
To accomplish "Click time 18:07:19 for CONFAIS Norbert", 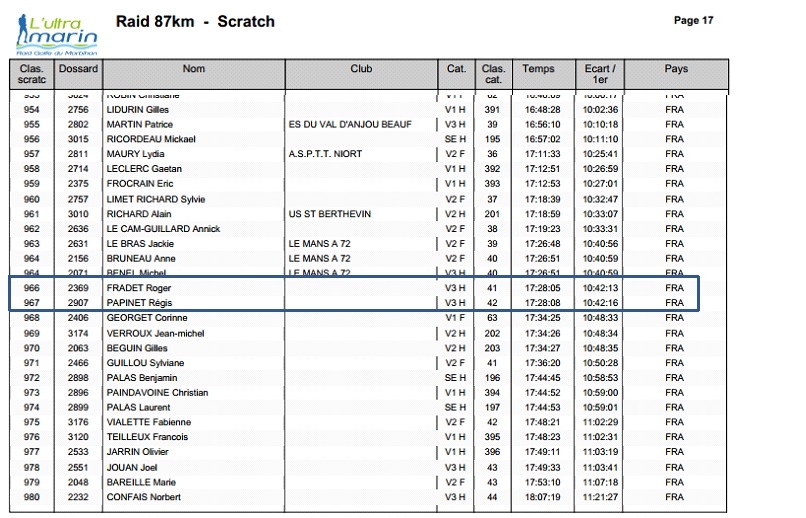I will (x=542, y=497).
